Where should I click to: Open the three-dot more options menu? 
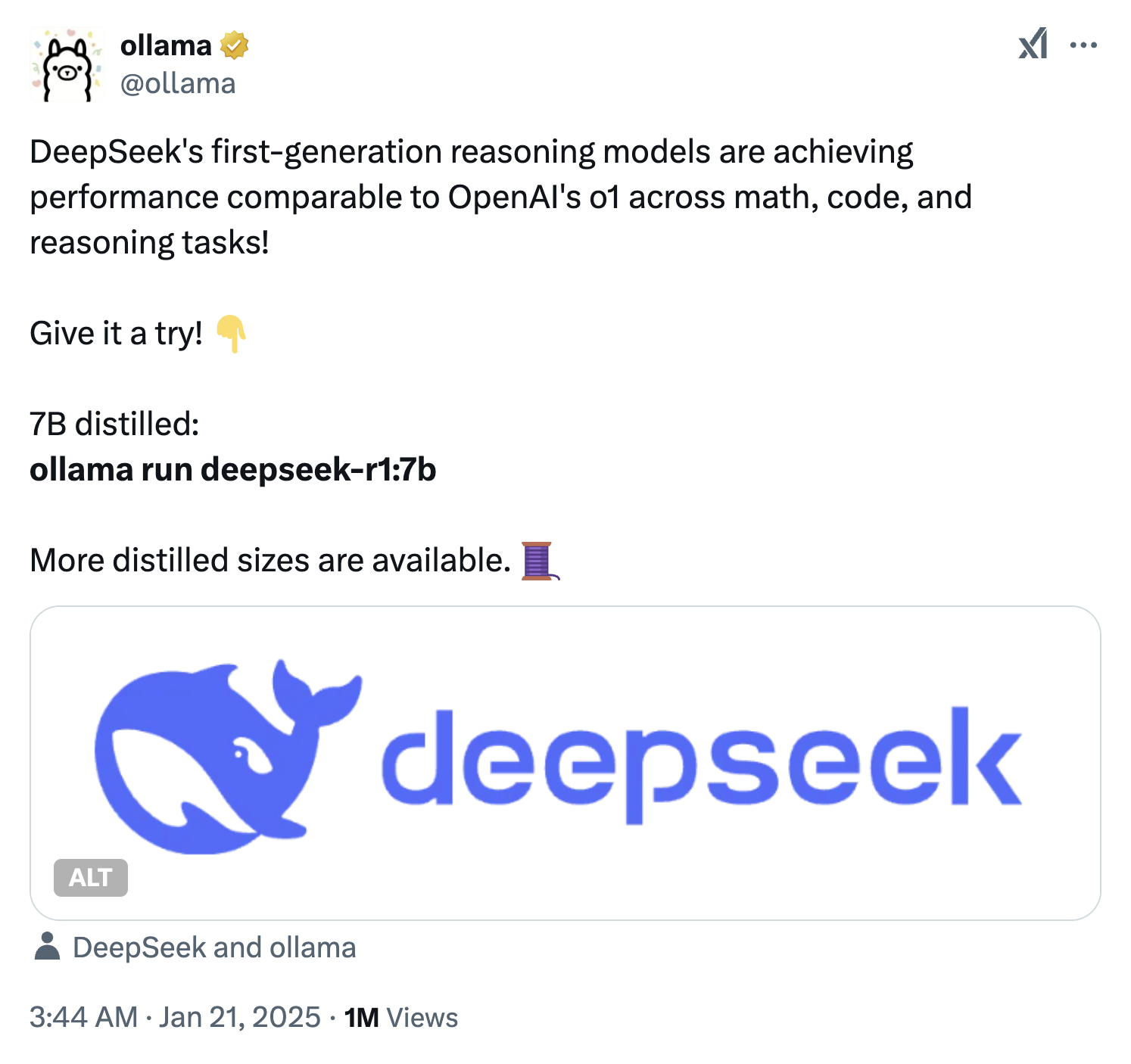1083,45
